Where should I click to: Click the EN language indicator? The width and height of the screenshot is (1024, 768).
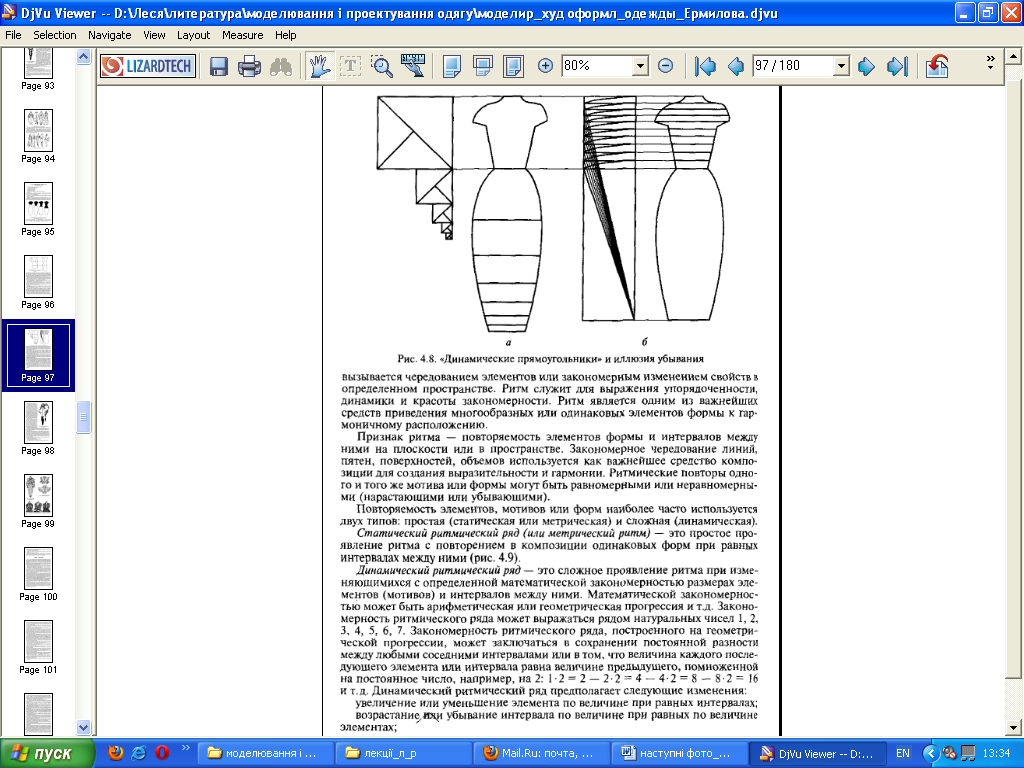903,754
